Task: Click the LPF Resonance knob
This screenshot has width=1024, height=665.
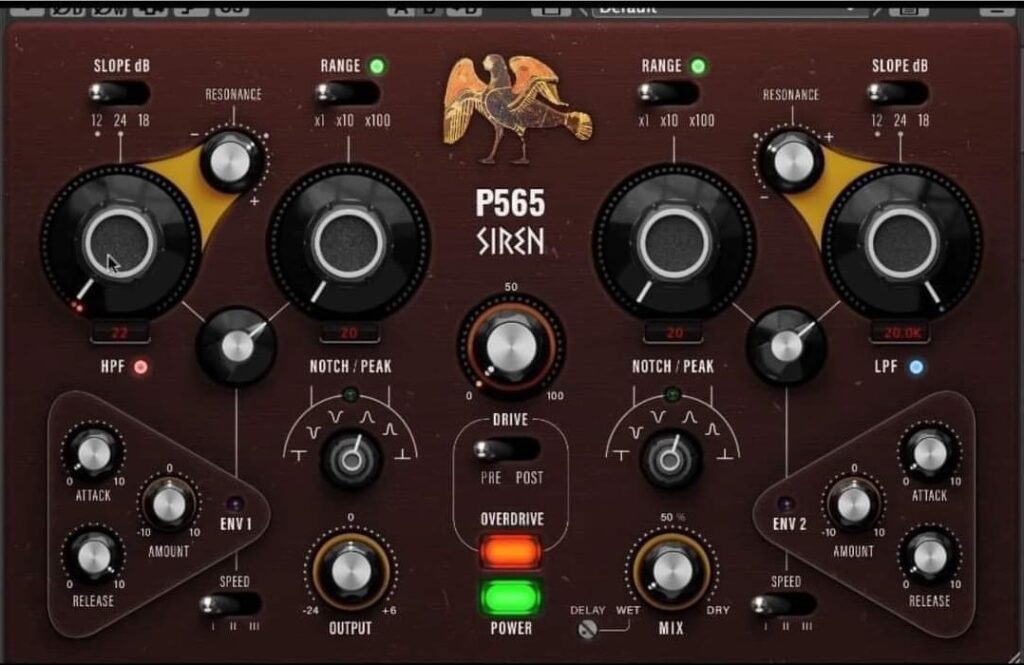Action: pos(793,161)
